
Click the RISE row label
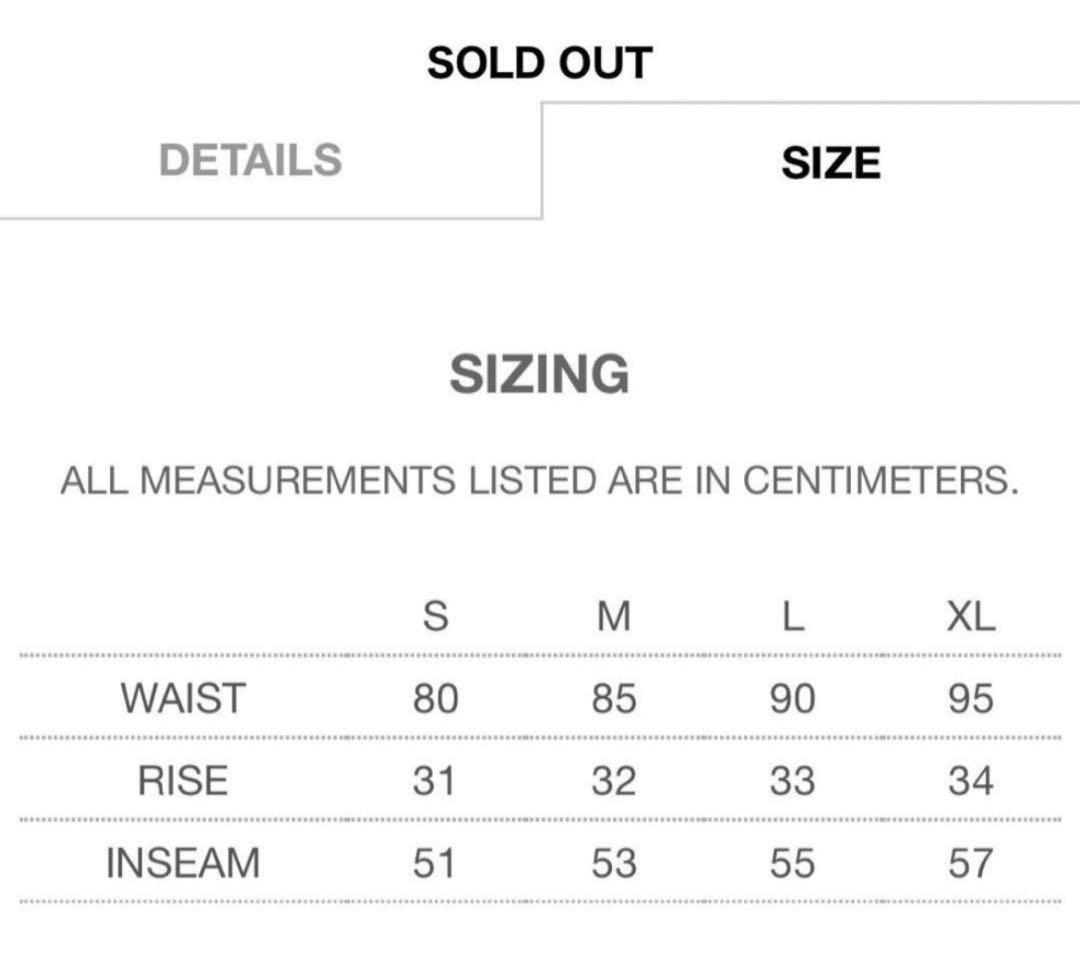click(183, 780)
